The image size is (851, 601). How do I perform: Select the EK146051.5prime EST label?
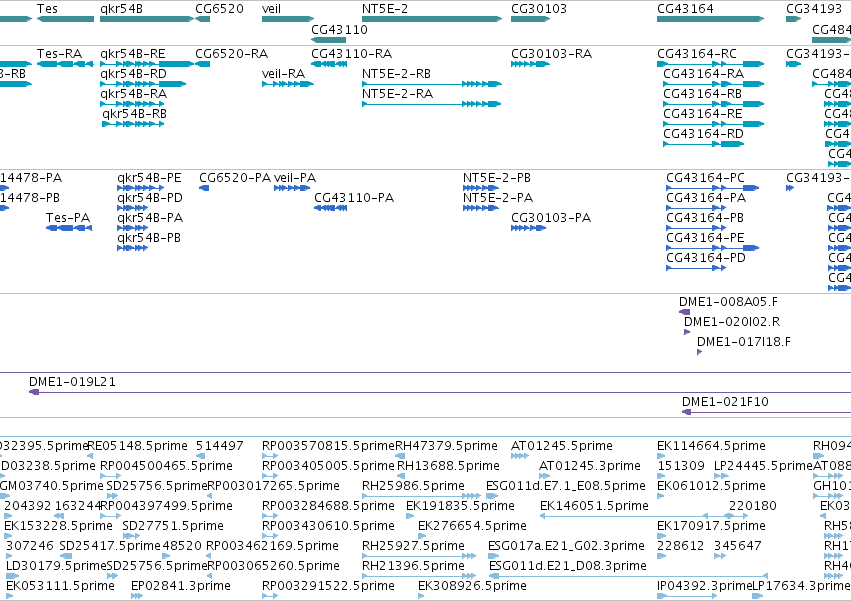(594, 506)
